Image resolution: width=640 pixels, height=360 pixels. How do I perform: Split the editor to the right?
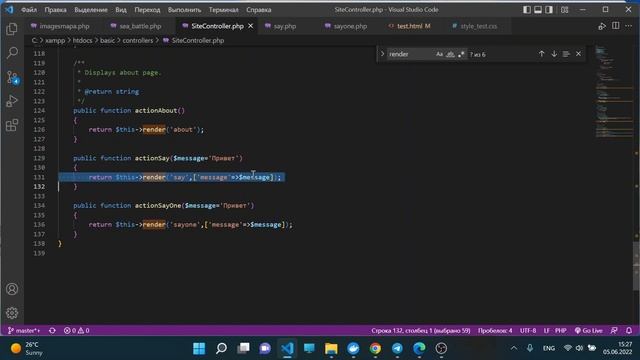(x=616, y=26)
